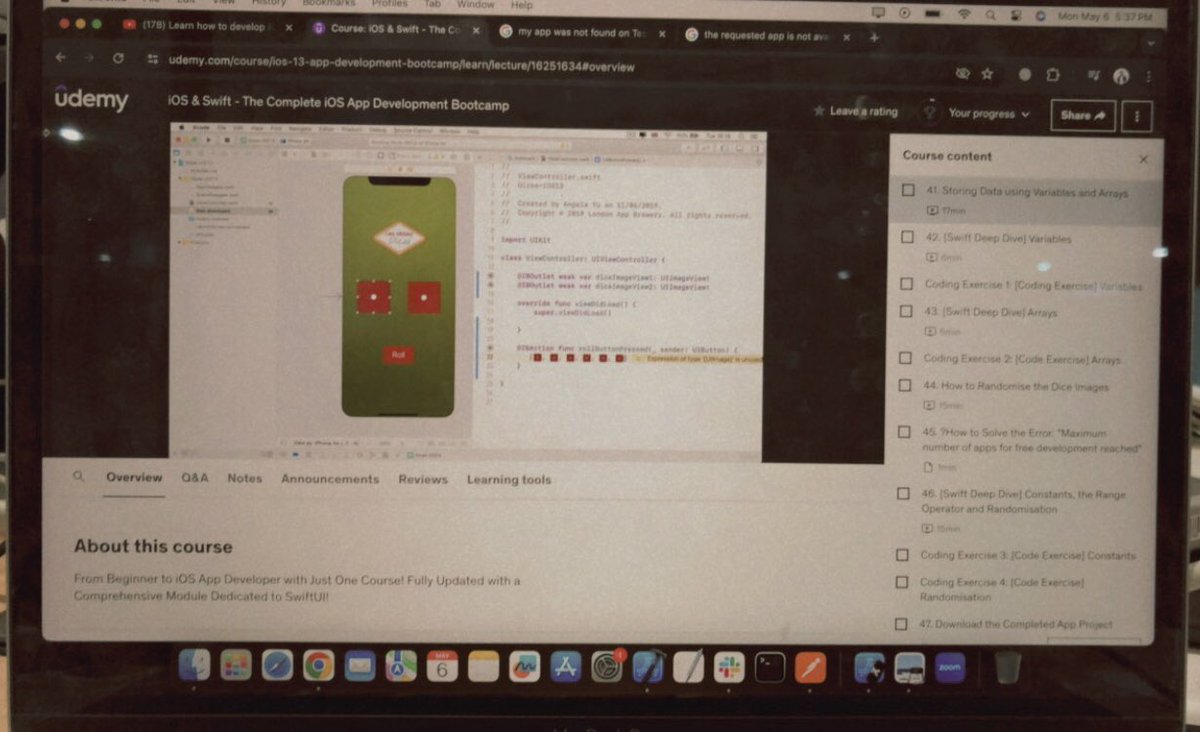This screenshot has width=1200, height=732.
Task: Switch to the Q&A tab
Action: point(194,479)
